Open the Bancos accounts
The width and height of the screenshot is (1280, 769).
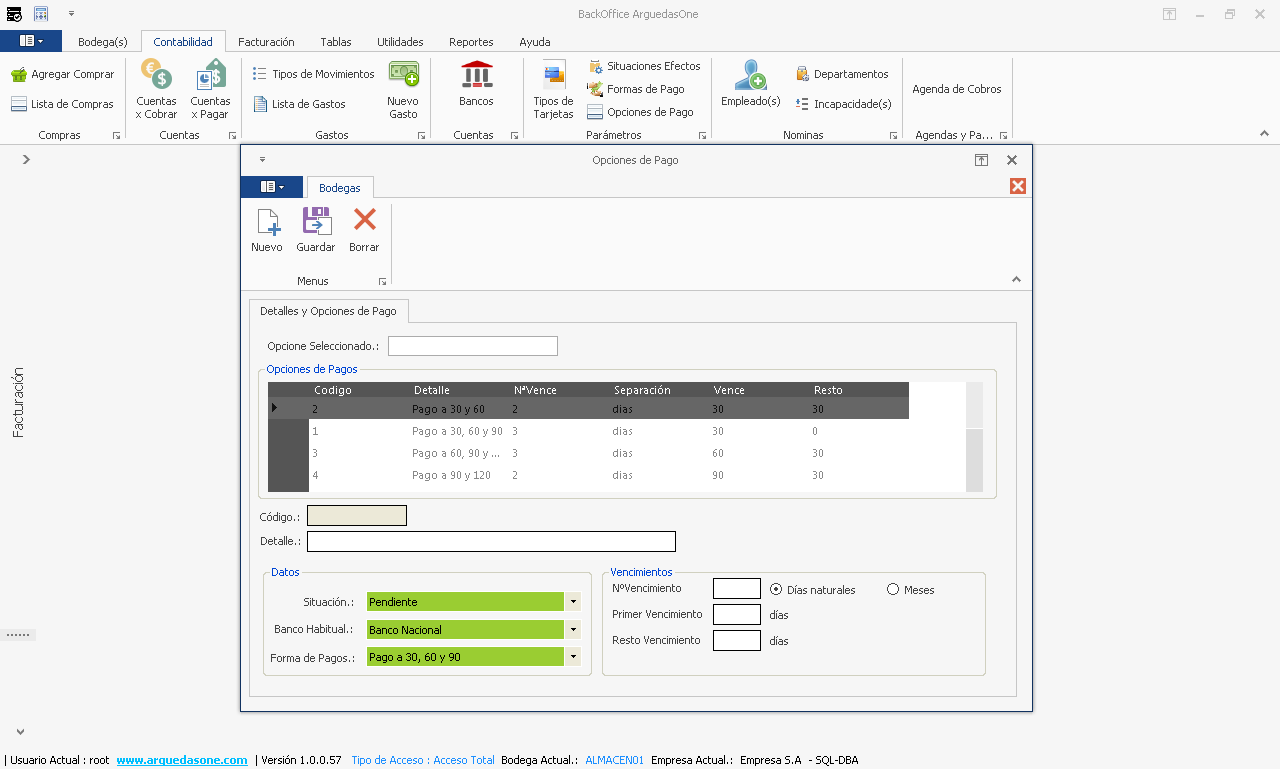(476, 84)
